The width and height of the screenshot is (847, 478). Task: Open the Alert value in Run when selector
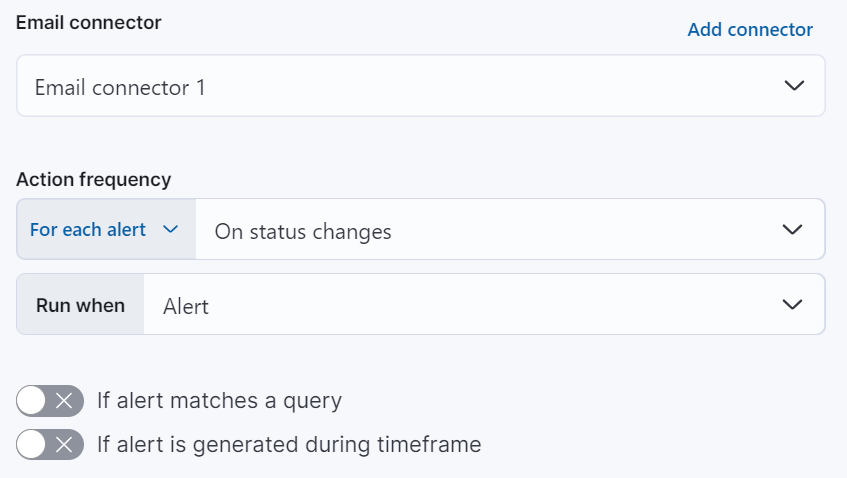[x=460, y=306]
